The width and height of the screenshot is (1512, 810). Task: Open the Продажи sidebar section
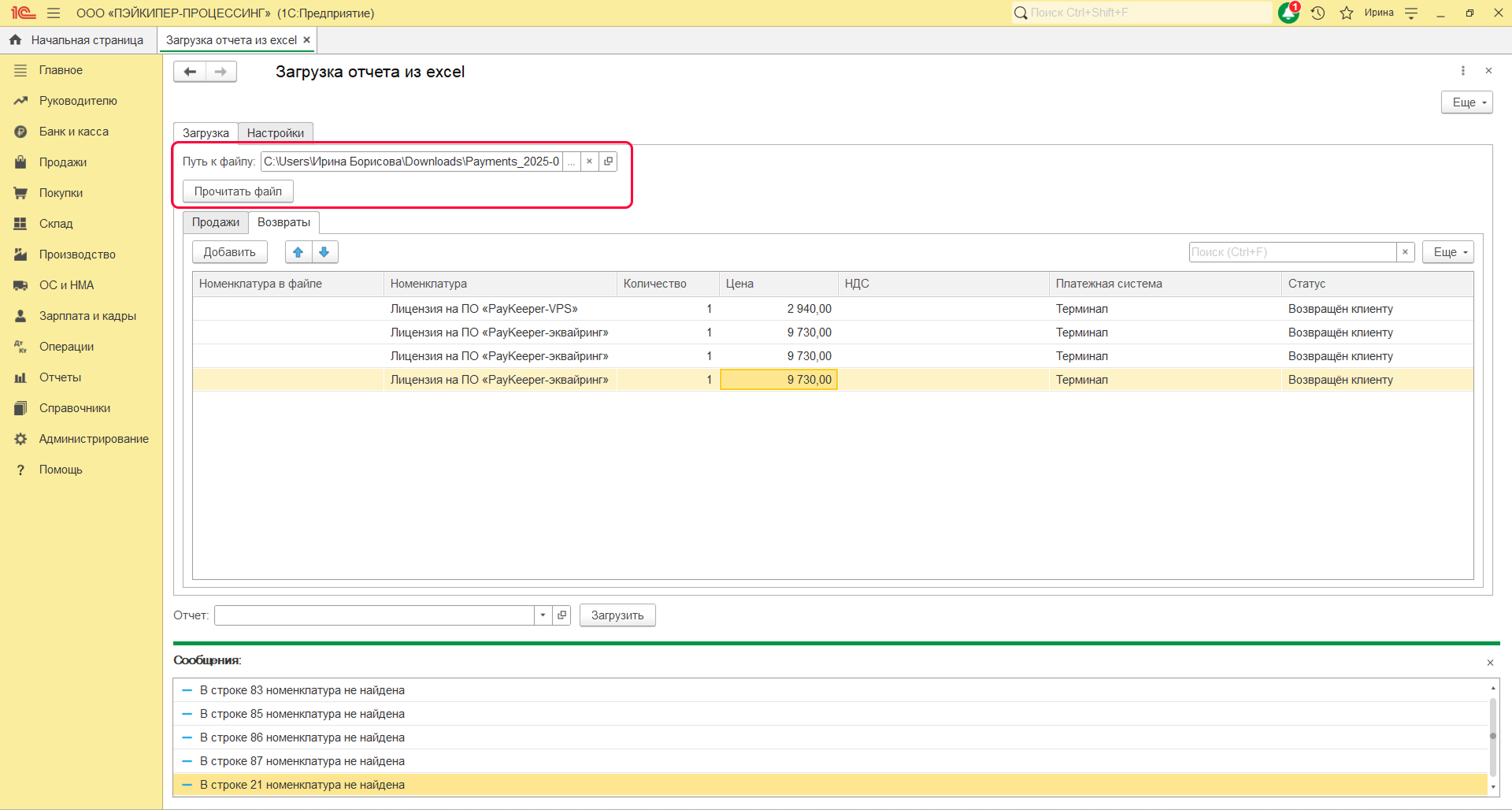tap(63, 162)
